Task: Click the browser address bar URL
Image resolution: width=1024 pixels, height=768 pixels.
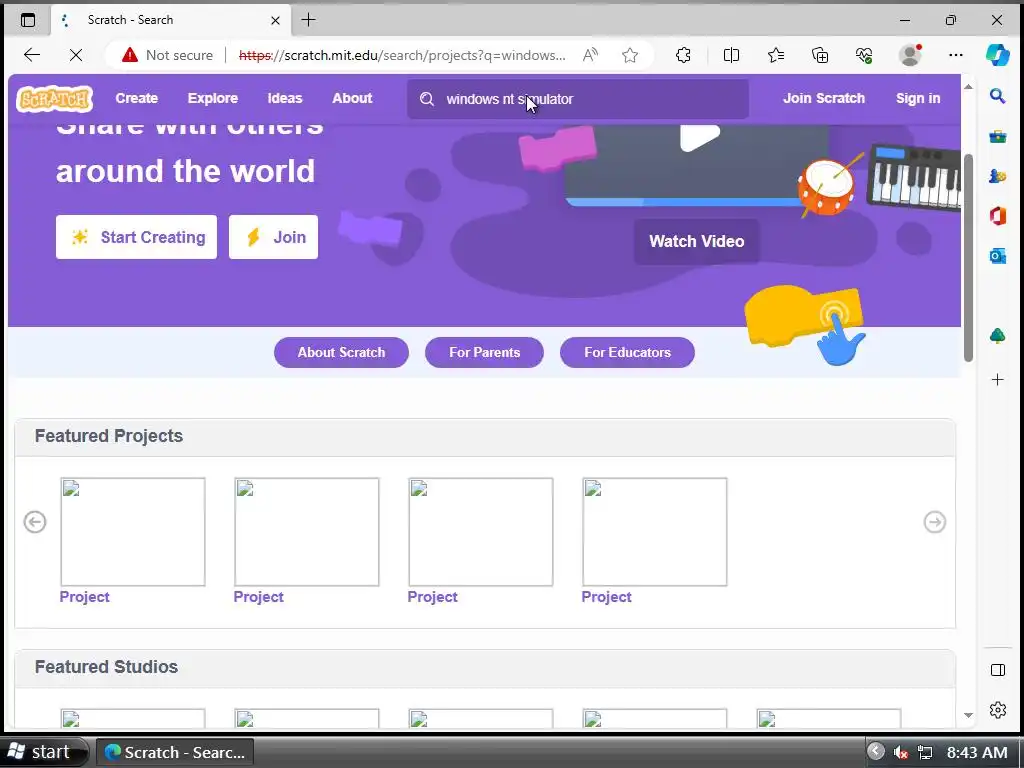Action: point(402,56)
